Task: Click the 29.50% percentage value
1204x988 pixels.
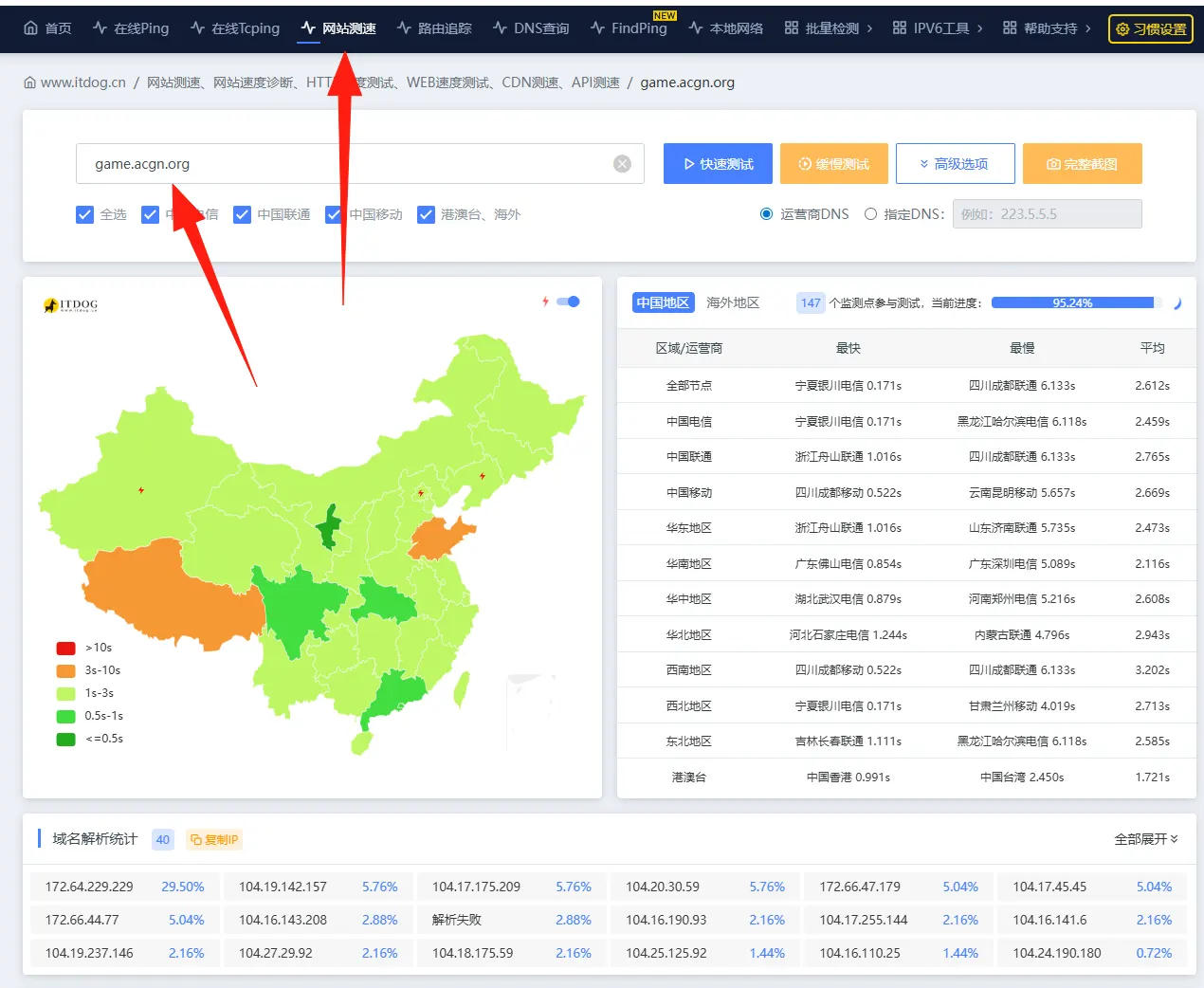Action: [x=183, y=887]
